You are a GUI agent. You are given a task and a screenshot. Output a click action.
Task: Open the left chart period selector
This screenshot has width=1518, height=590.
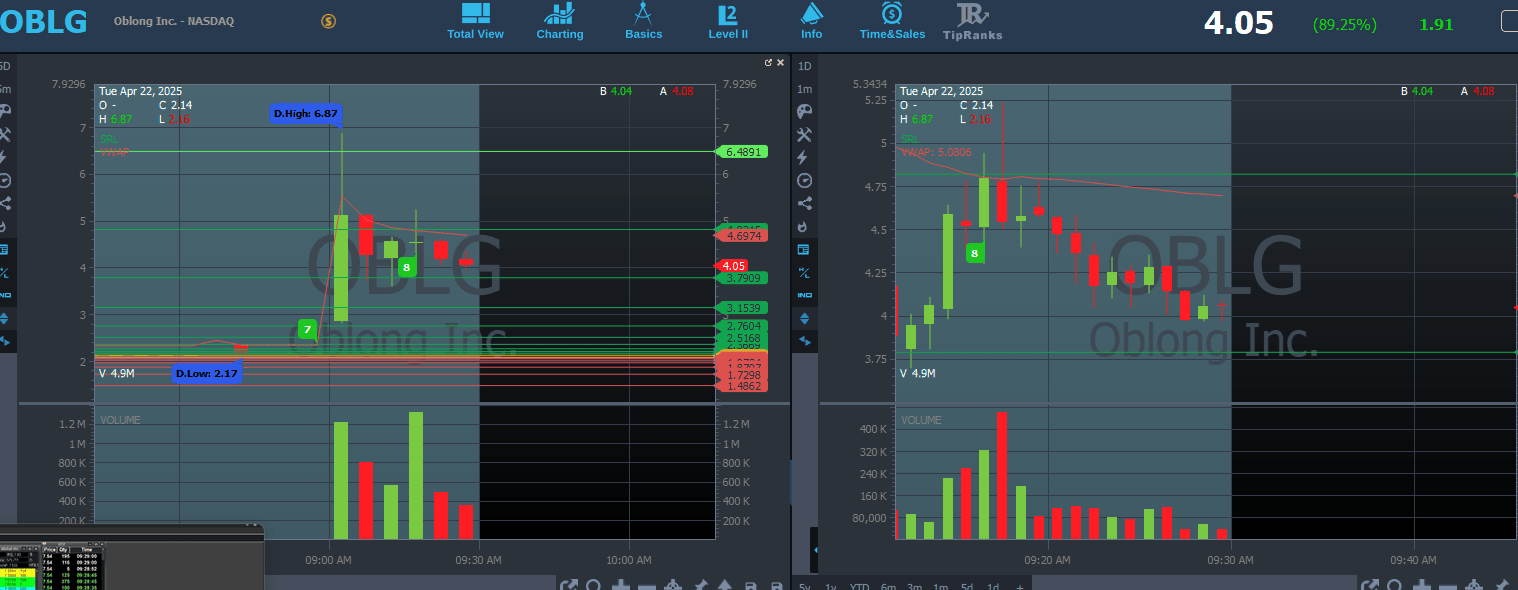4,66
